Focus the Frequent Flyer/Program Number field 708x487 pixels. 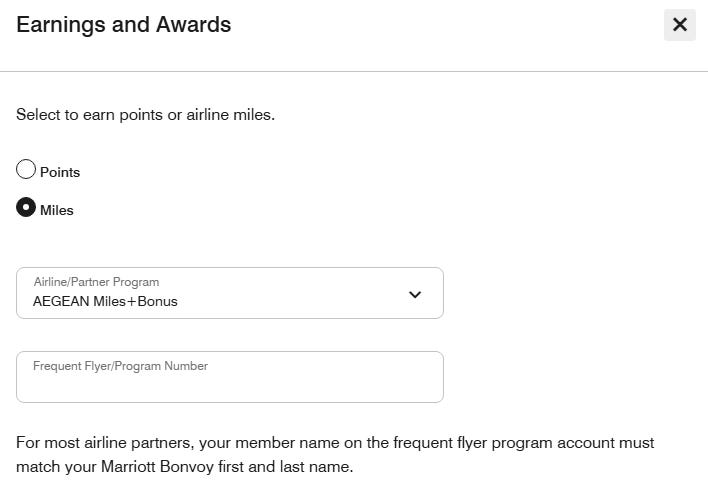point(230,377)
